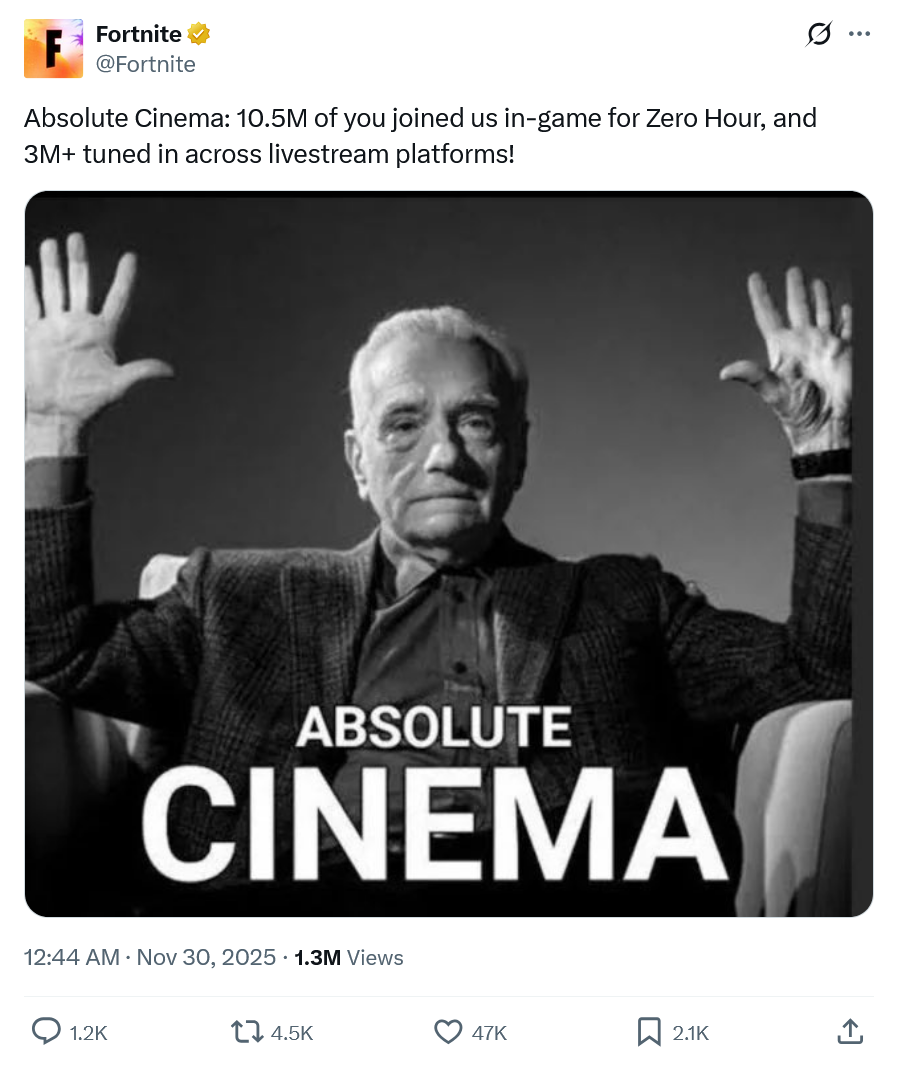Click the Nov 30, 2025 date
Screen dimensions: 897x1066
click(206, 957)
